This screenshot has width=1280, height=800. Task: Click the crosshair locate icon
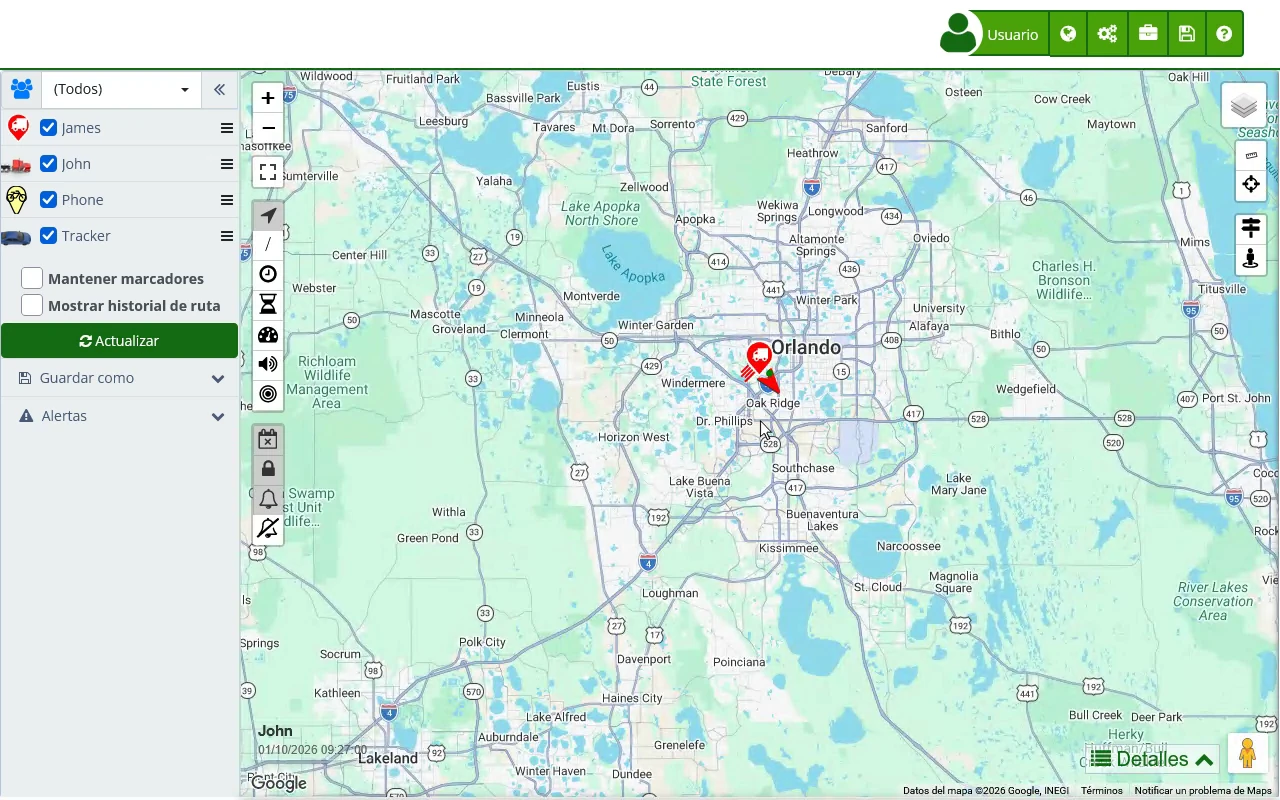click(1251, 184)
